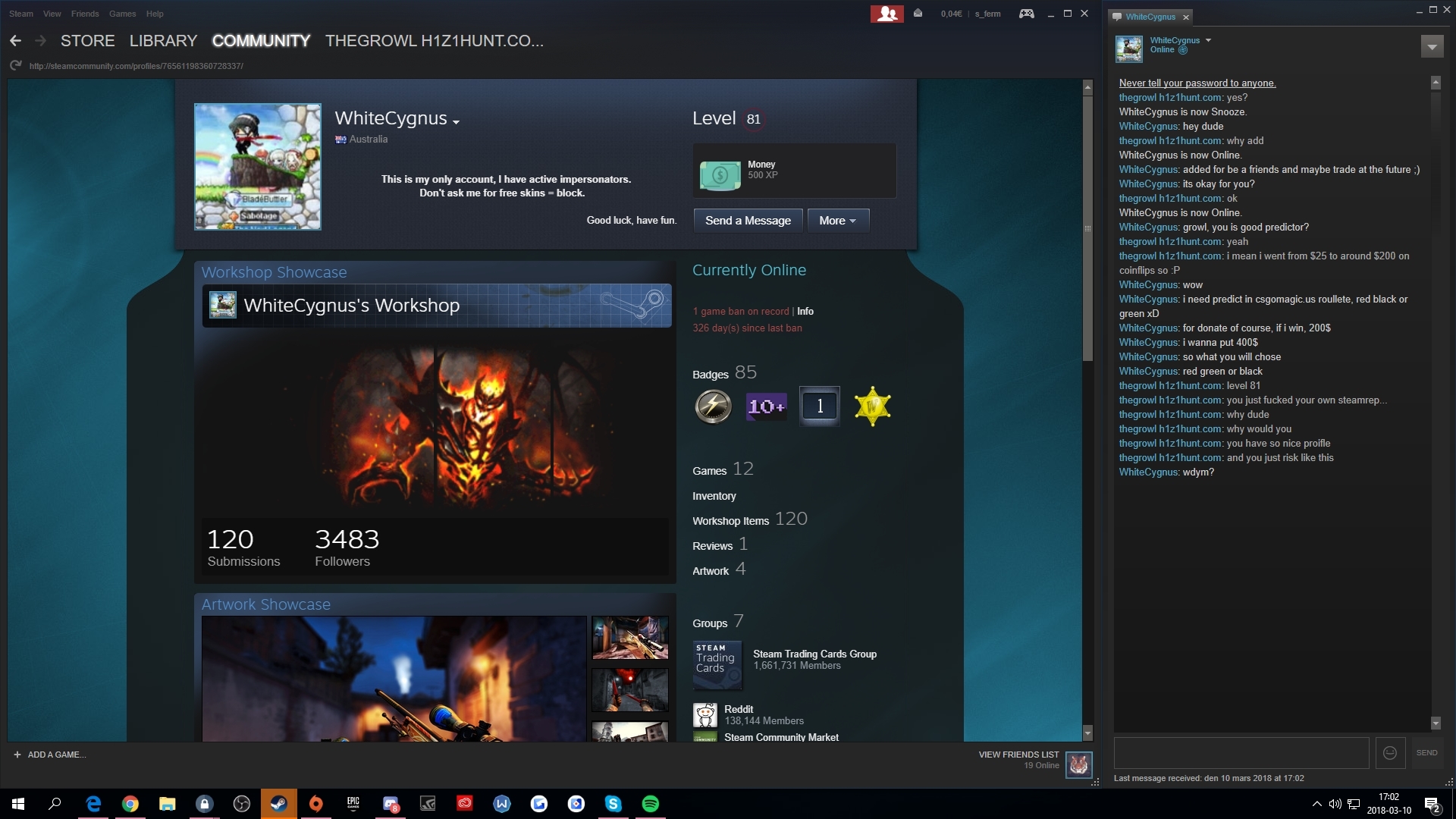Click the Level 81 badge
The image size is (1456, 819).
tap(753, 119)
